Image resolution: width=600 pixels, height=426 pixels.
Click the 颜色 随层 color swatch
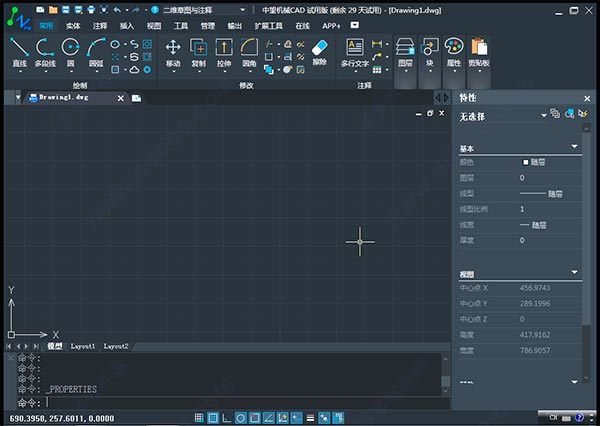pyautogui.click(x=525, y=162)
